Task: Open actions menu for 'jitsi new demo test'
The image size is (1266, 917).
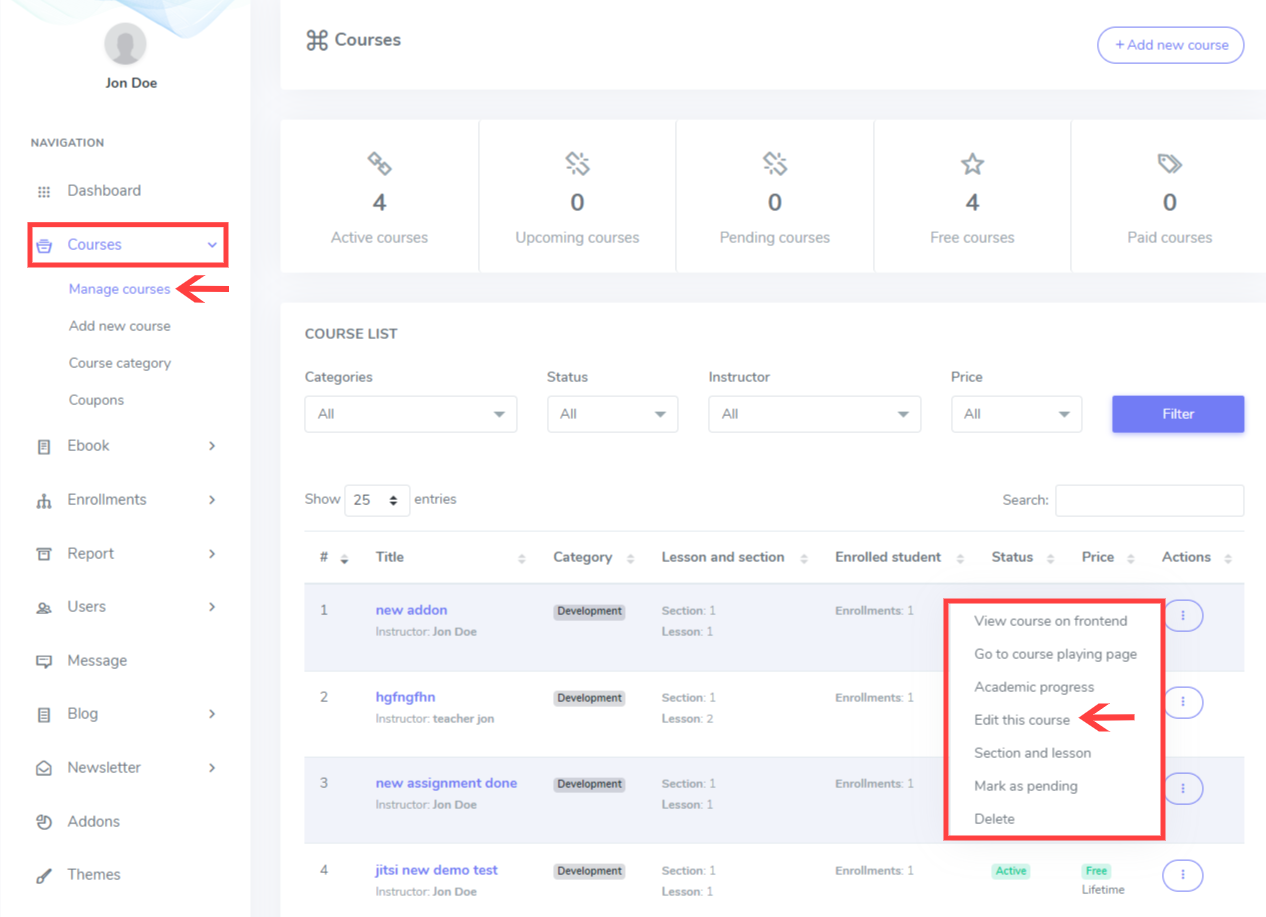Action: coord(1182,875)
